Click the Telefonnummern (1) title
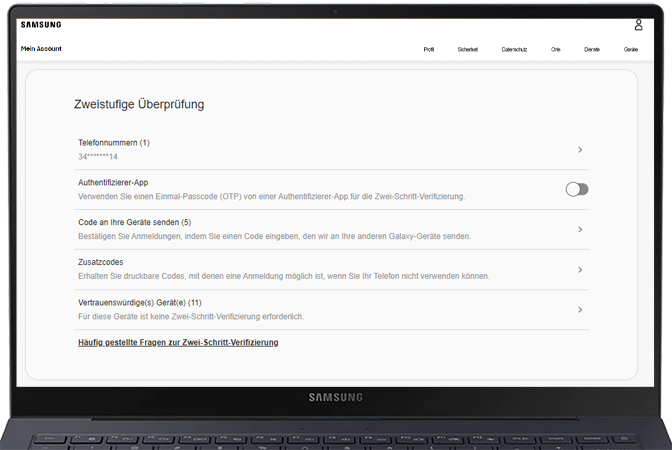This screenshot has height=450, width=672. pos(114,143)
